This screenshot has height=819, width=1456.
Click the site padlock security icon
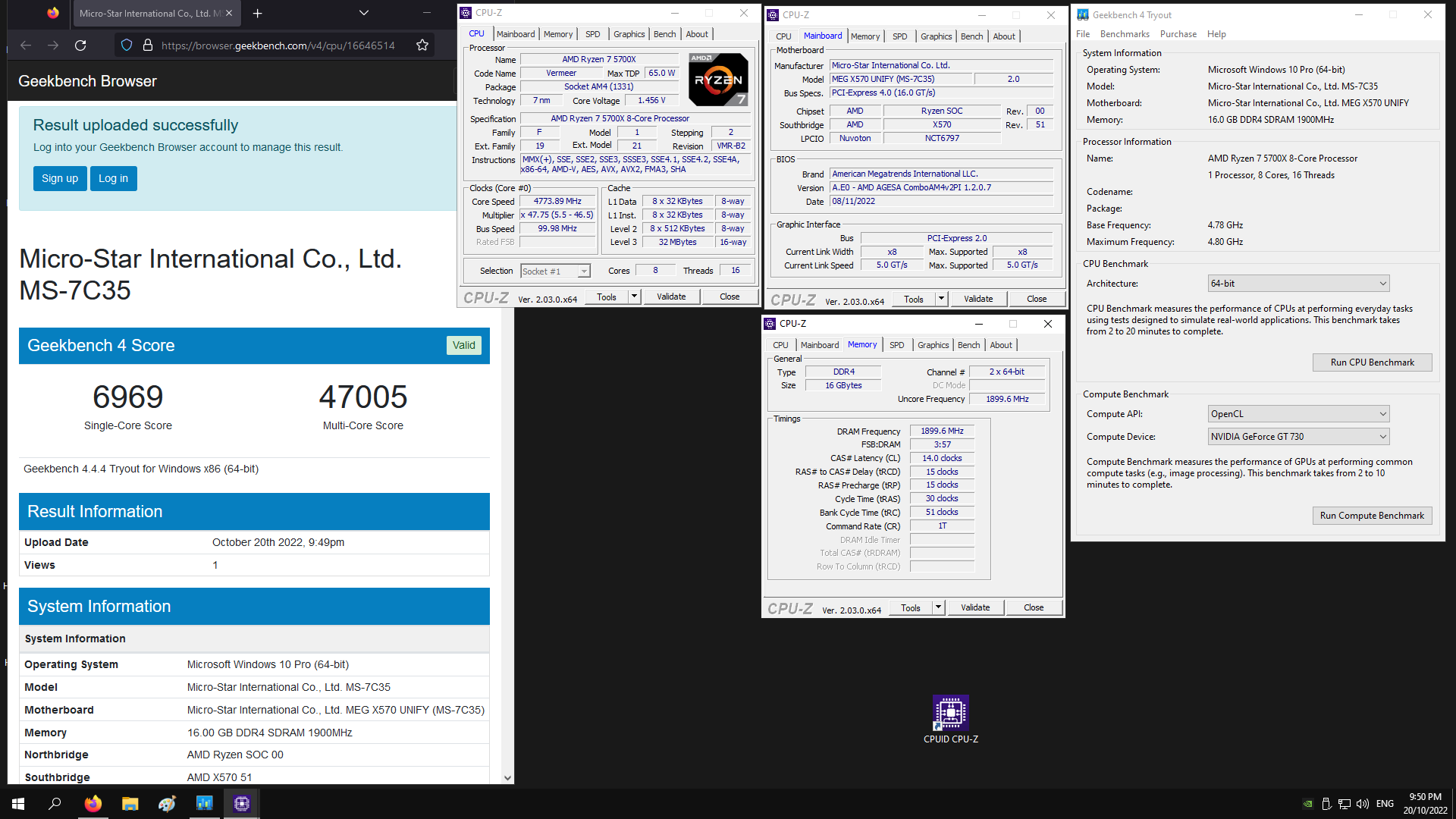148,45
